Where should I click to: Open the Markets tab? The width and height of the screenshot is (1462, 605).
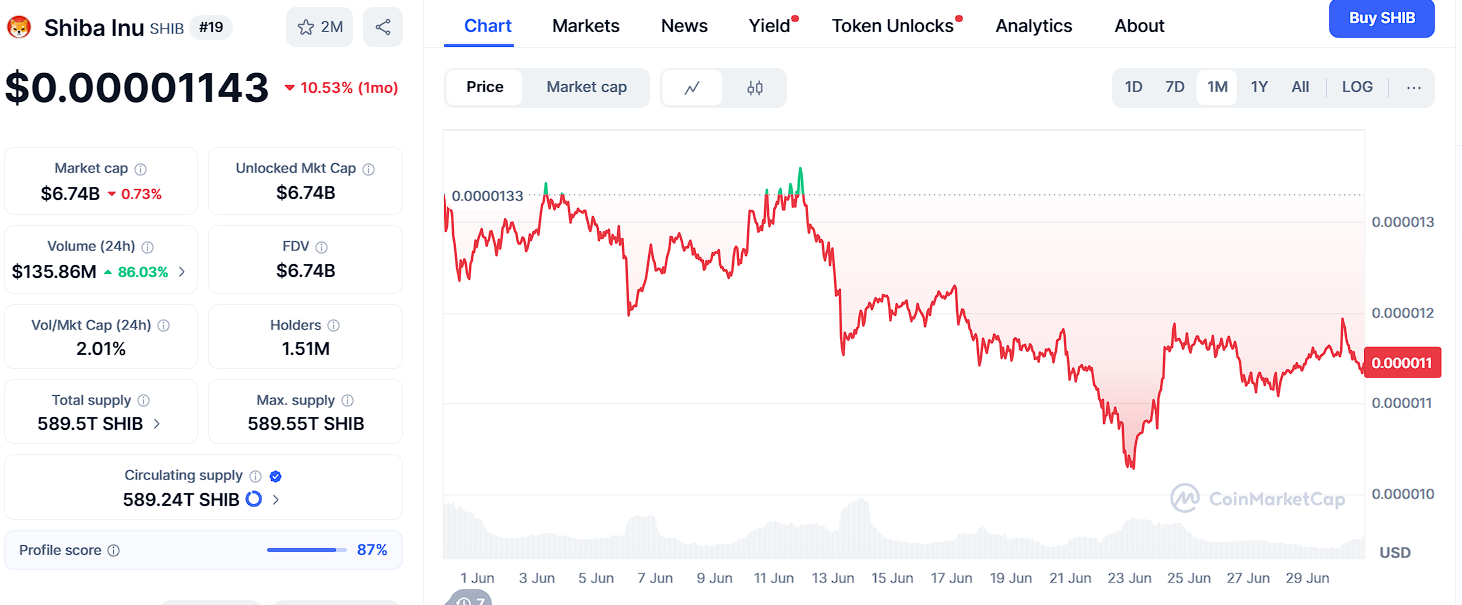pyautogui.click(x=586, y=26)
